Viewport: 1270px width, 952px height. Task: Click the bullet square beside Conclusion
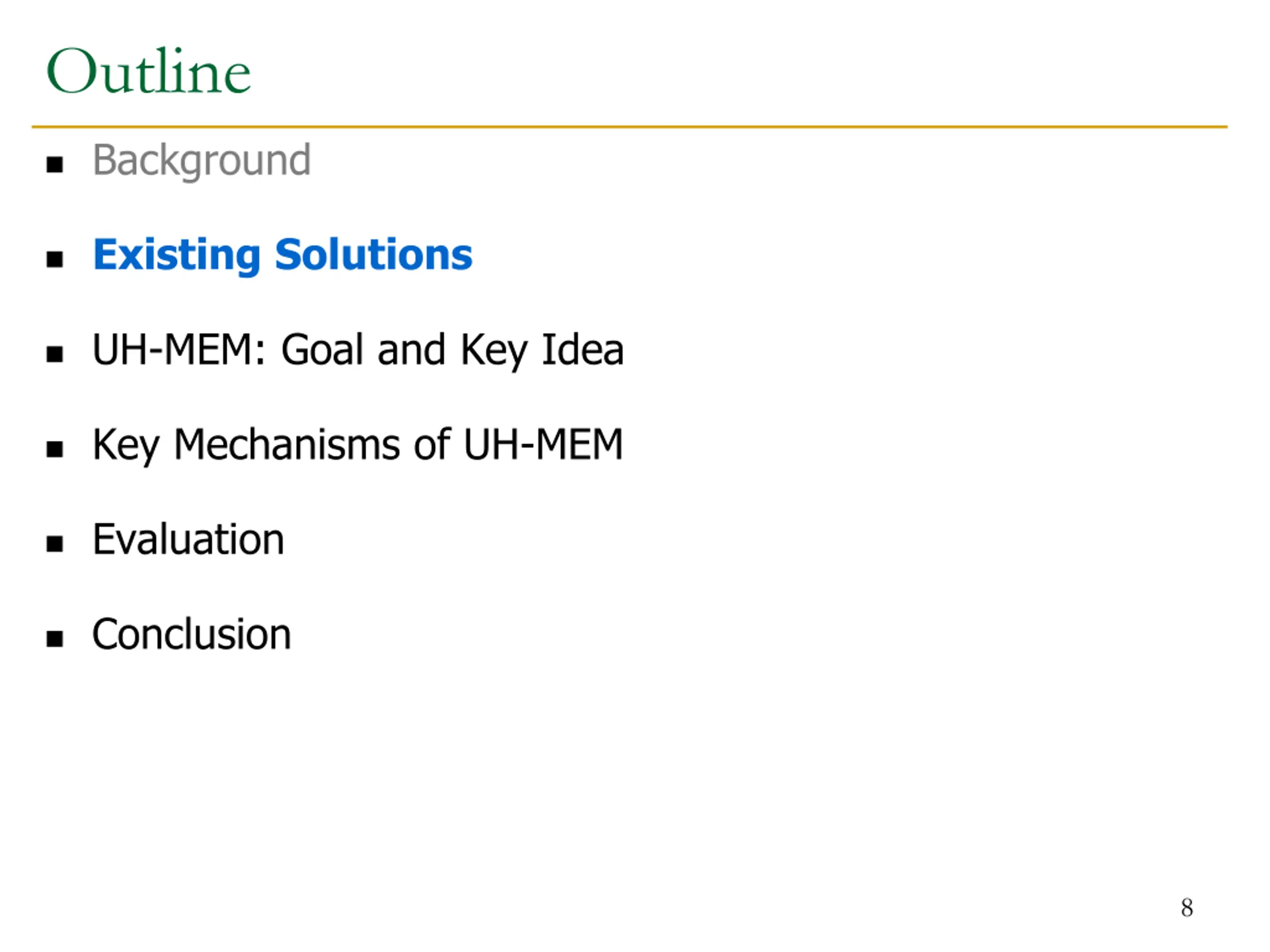coord(55,639)
